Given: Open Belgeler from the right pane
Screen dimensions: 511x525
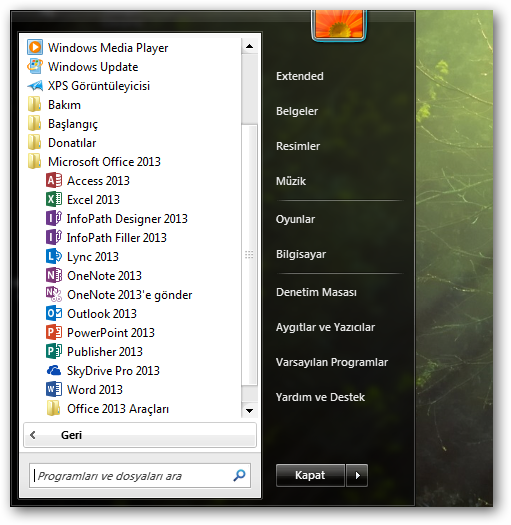Looking at the screenshot, I should pyautogui.click(x=297, y=111).
